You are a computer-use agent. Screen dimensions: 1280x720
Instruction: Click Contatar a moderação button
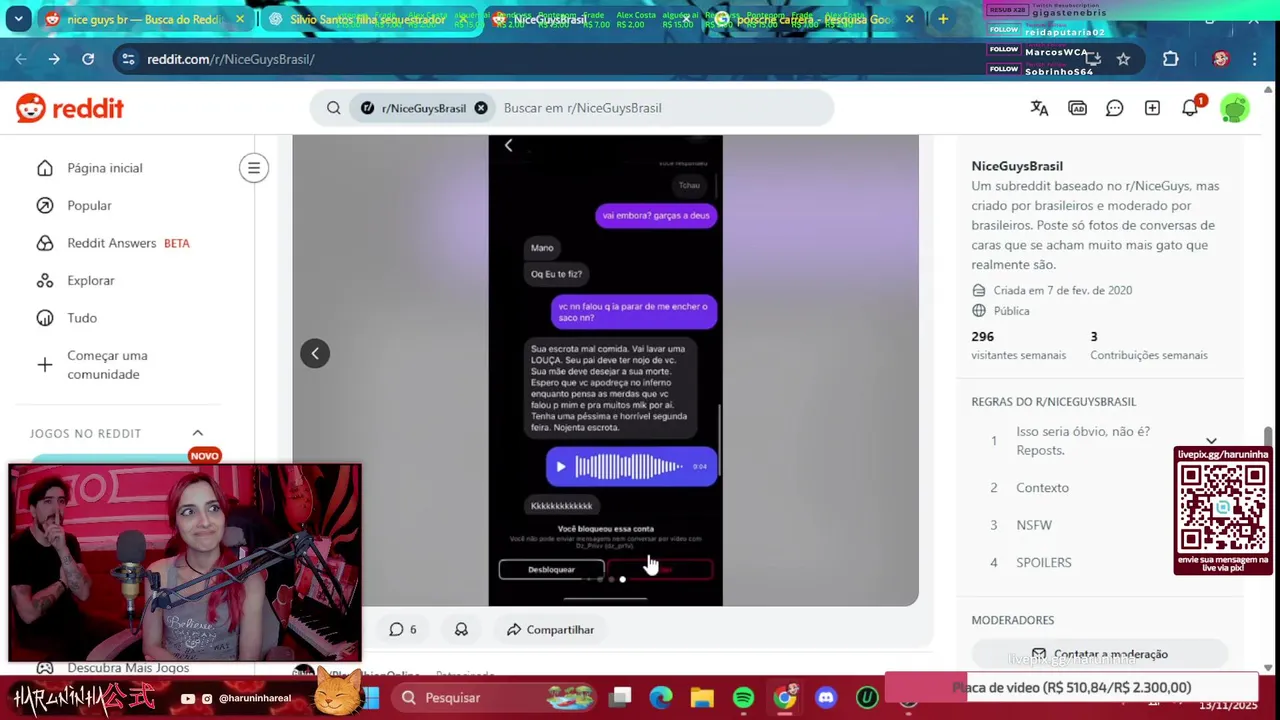click(1099, 654)
